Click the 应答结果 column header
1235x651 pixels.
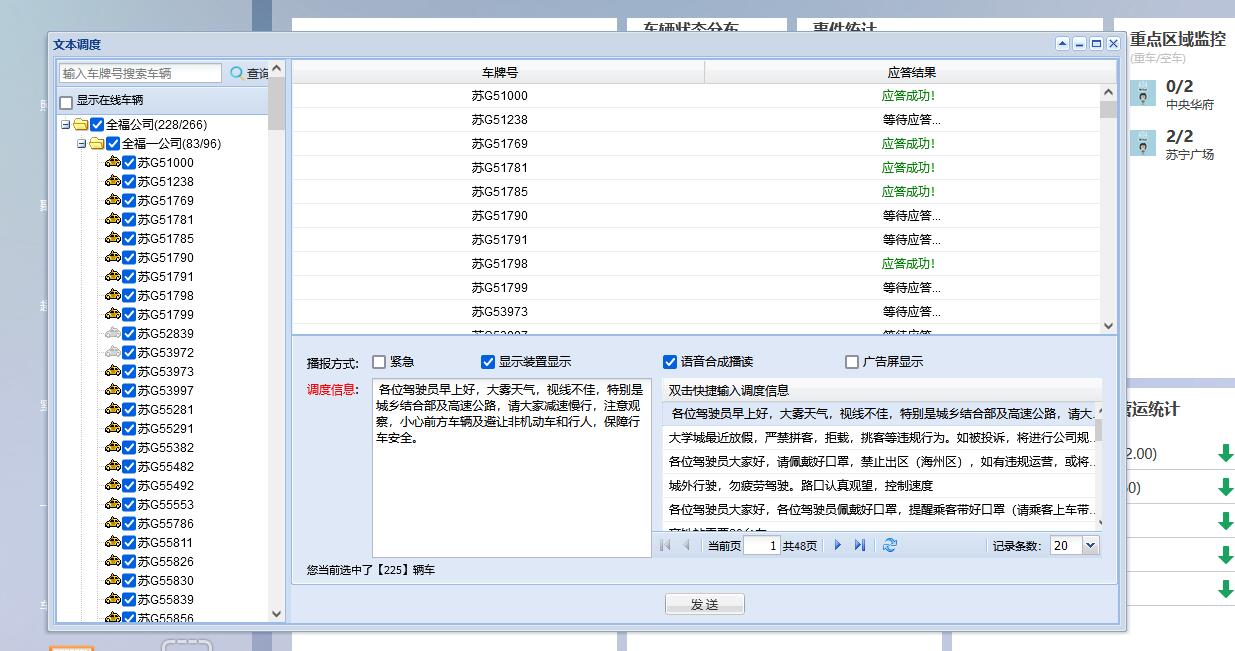click(911, 73)
